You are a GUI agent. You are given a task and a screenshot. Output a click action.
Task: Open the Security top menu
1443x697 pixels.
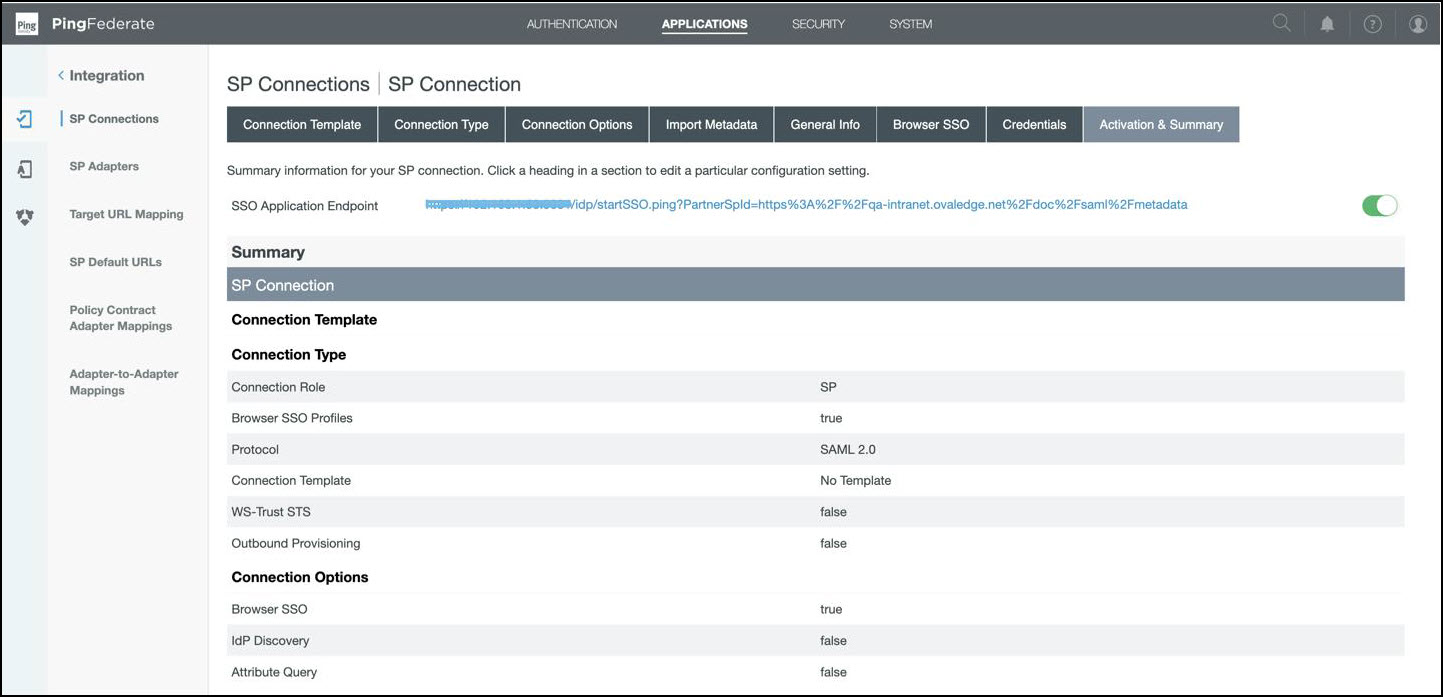coord(818,24)
